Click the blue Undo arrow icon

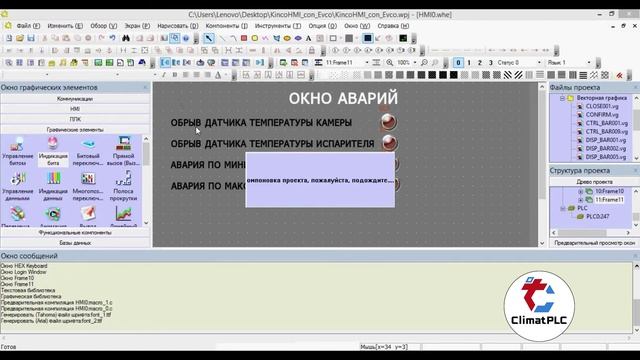point(112,38)
